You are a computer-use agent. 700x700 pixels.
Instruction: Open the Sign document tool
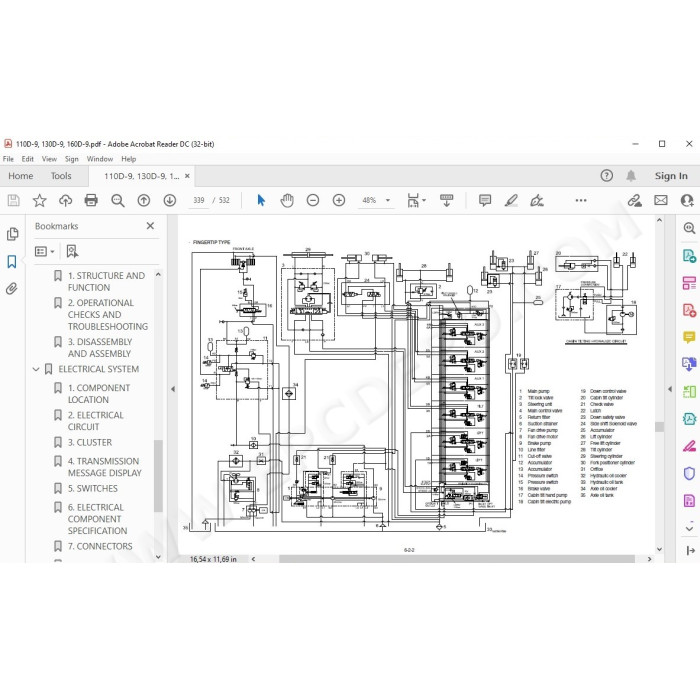(x=537, y=200)
